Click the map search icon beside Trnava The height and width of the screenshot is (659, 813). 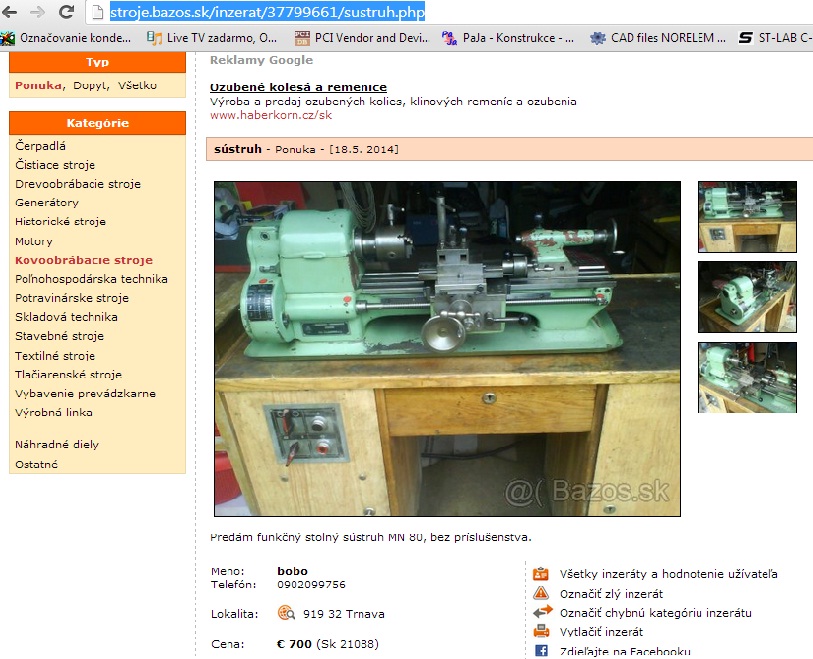pos(286,613)
